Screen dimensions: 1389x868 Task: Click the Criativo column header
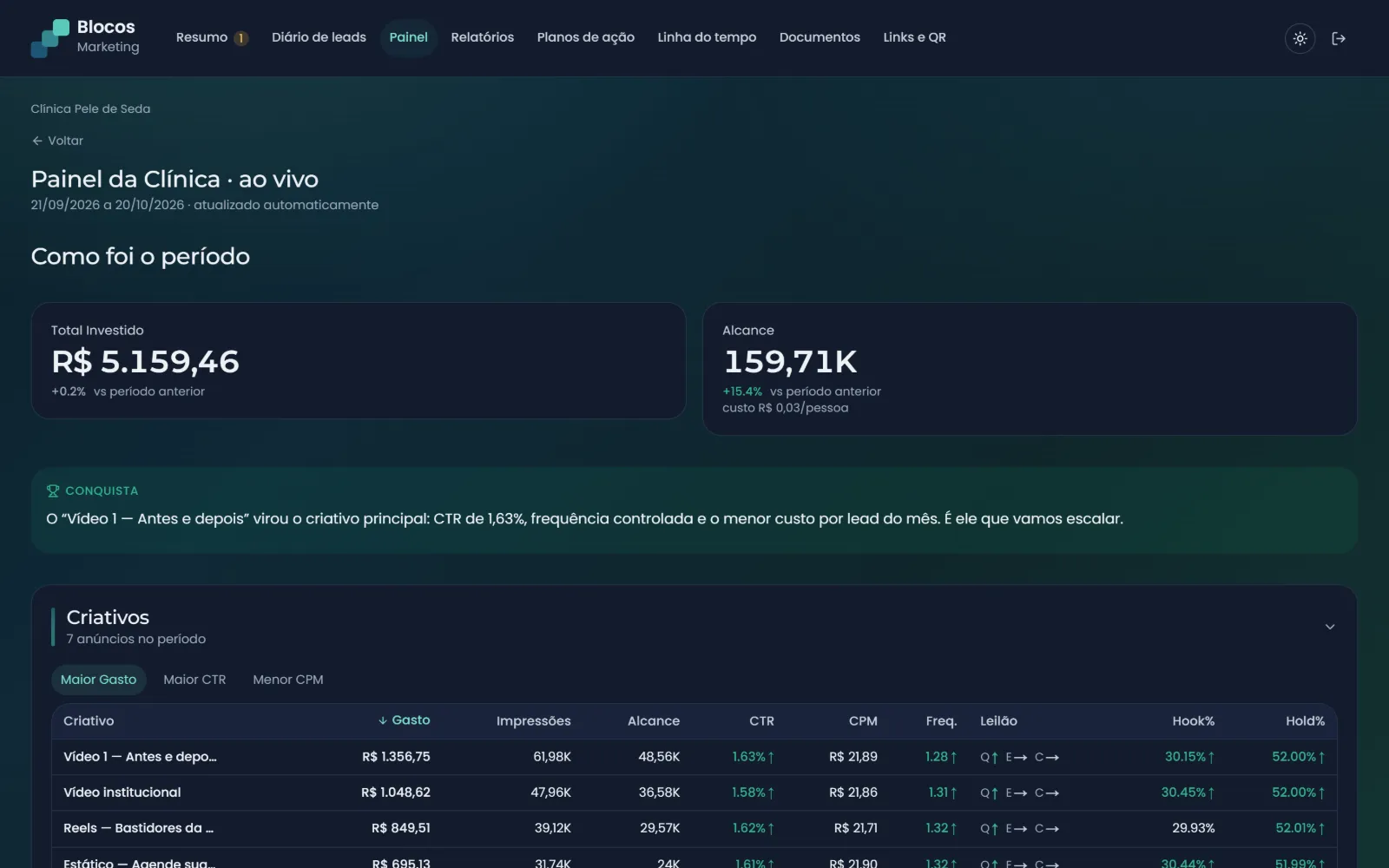[89, 720]
